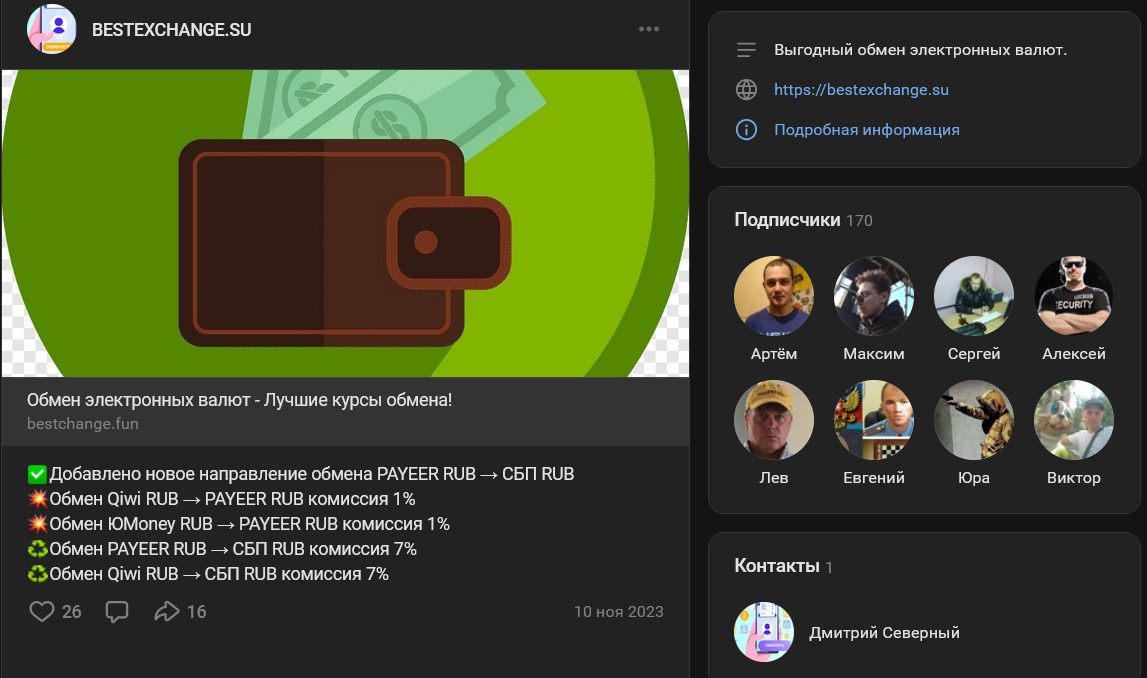Open contact name Дмитрий Северный
This screenshot has height=678, width=1147.
(x=884, y=633)
